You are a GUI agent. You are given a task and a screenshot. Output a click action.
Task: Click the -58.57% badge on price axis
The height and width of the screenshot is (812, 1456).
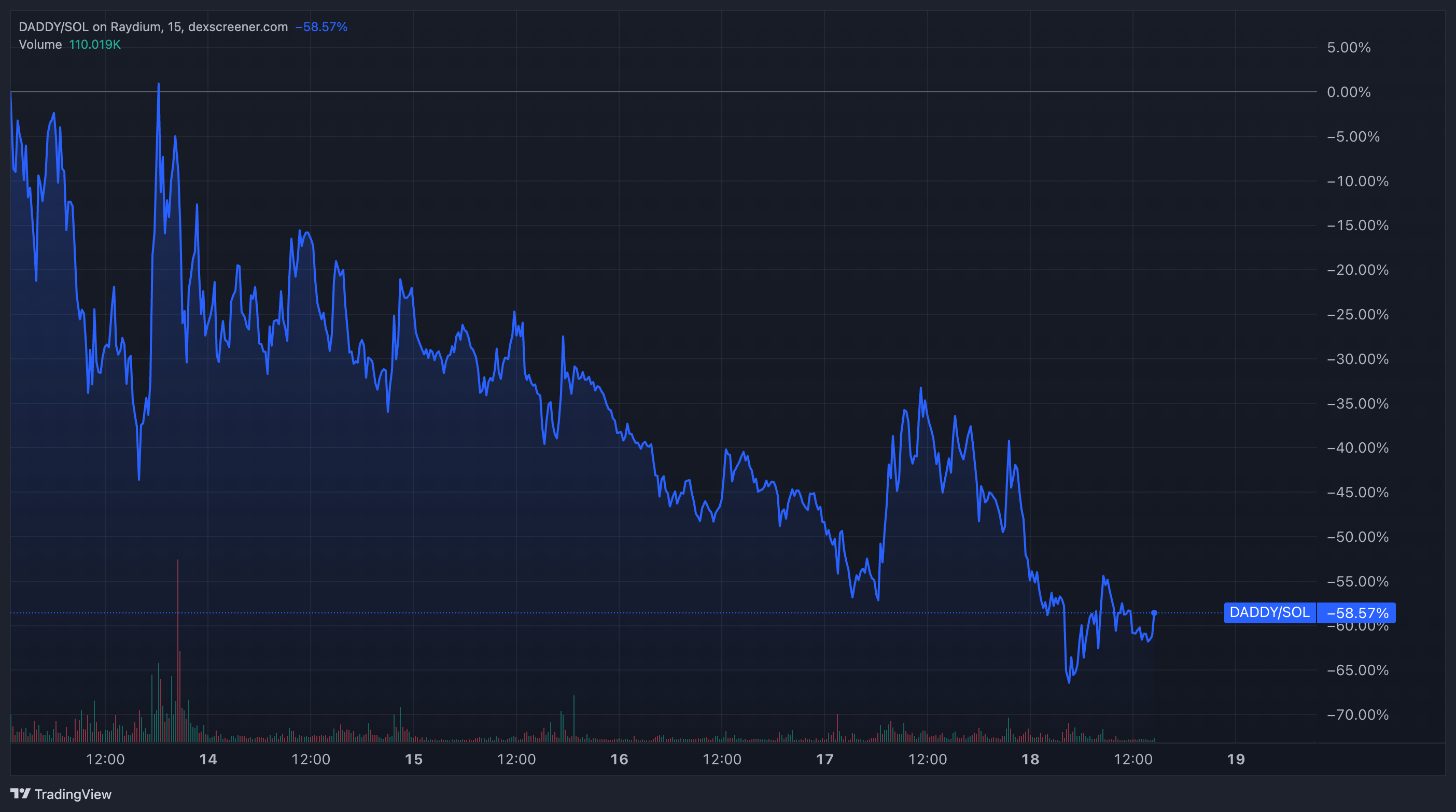pos(1356,612)
